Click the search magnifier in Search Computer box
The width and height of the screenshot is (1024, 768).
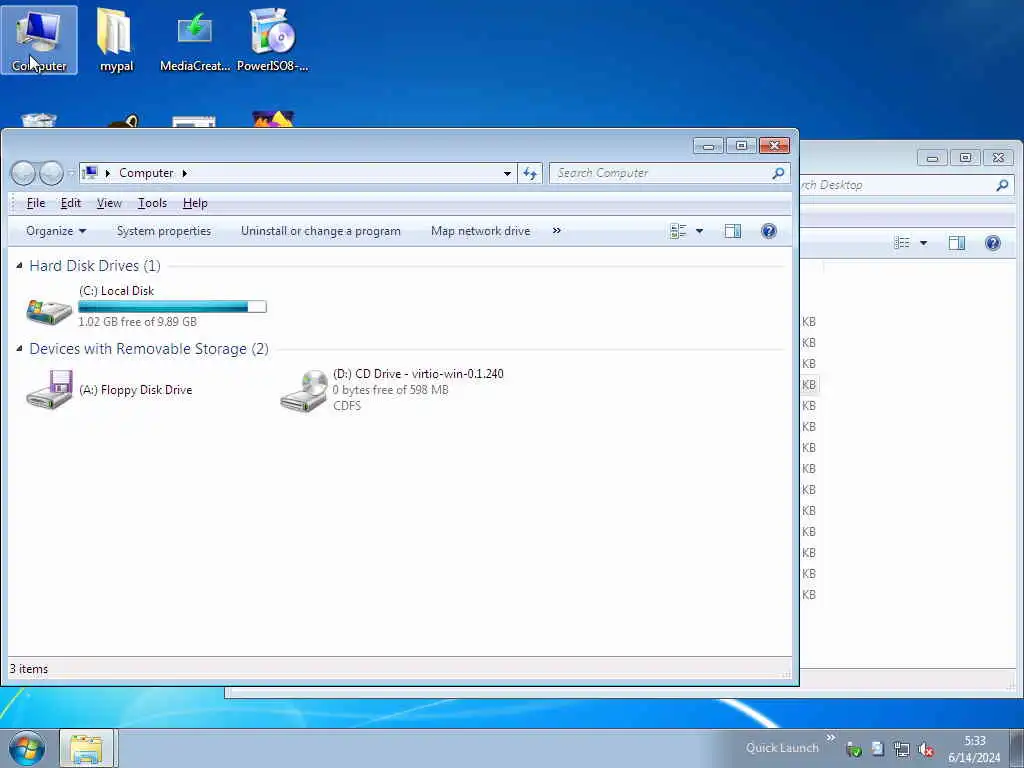778,173
